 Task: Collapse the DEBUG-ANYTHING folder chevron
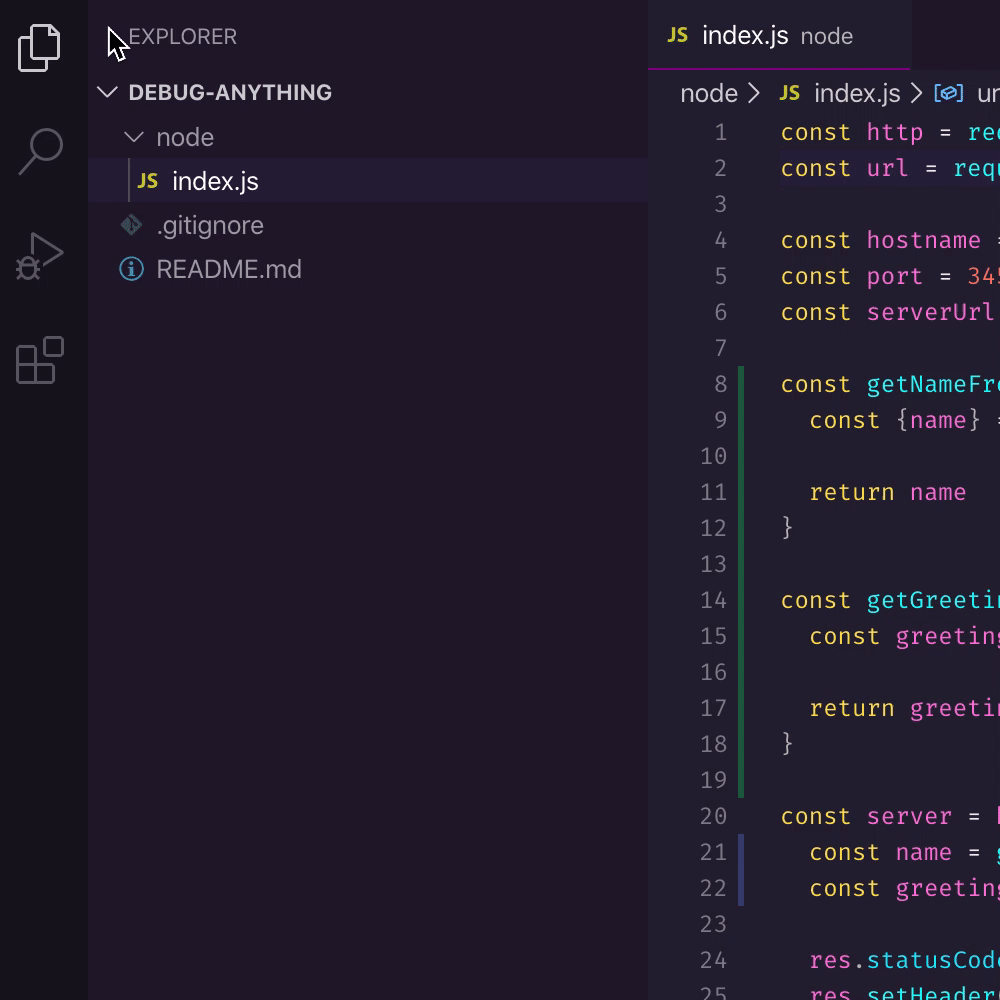tap(107, 92)
